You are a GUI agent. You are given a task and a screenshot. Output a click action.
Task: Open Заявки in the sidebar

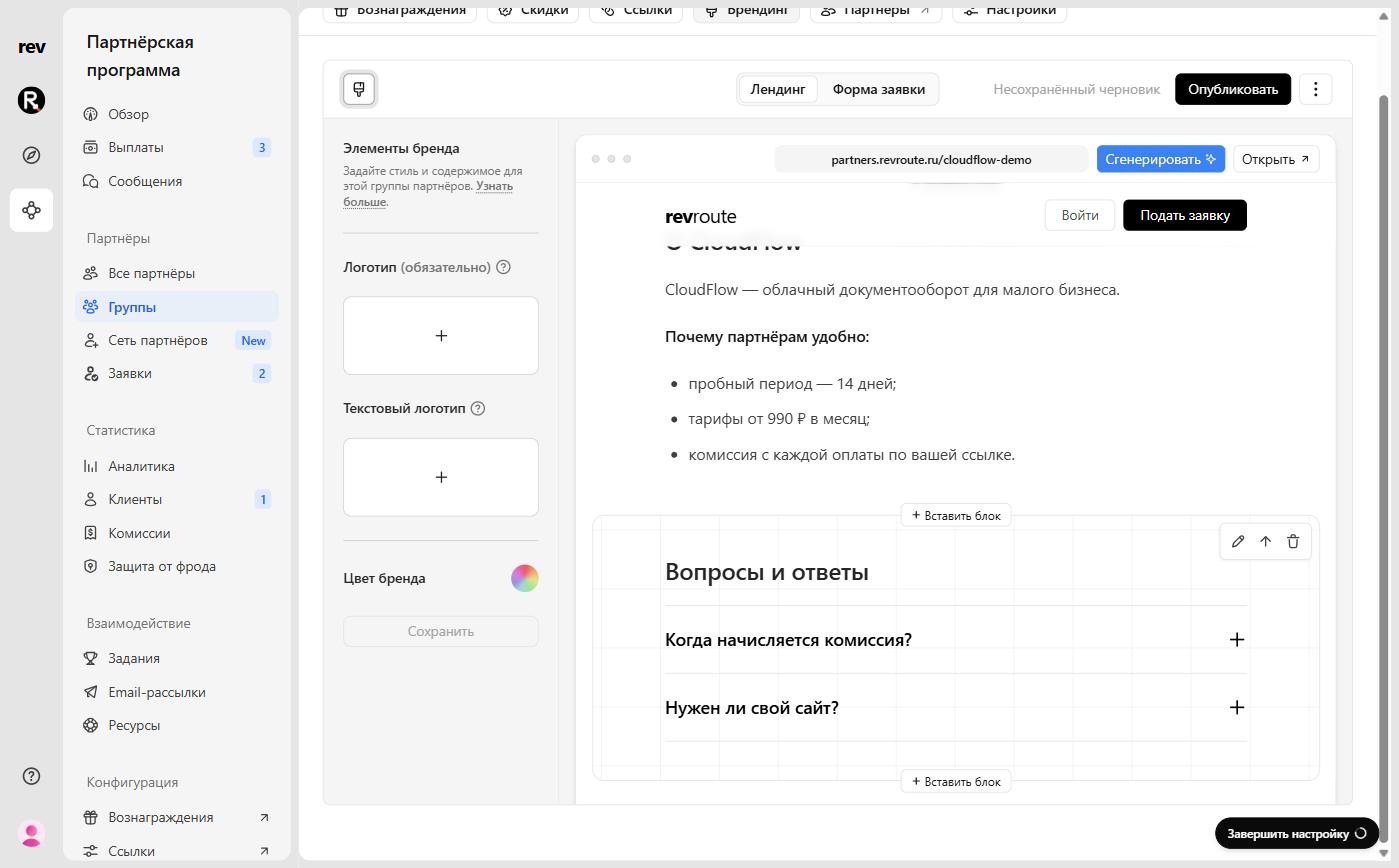click(x=177, y=373)
